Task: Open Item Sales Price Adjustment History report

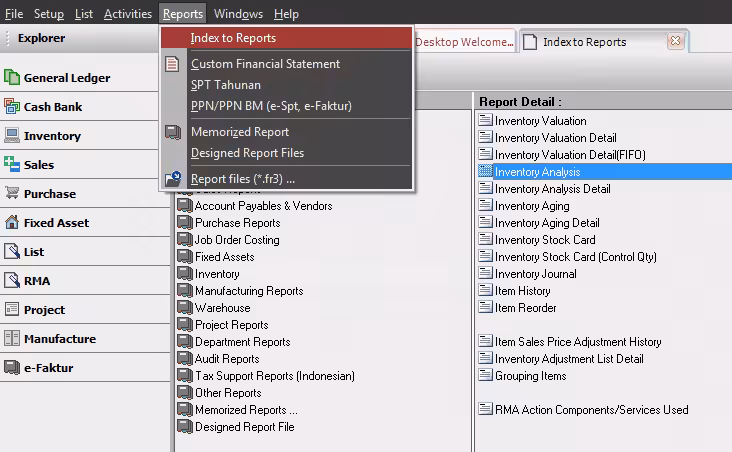Action: [578, 342]
